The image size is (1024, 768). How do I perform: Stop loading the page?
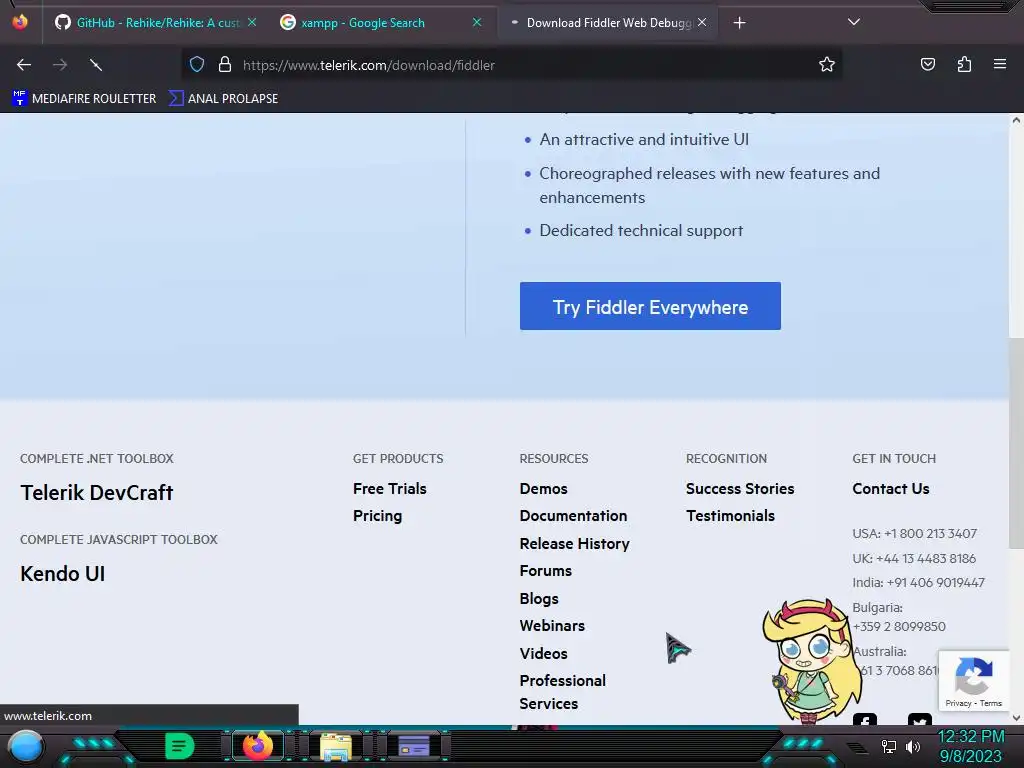pyautogui.click(x=96, y=65)
